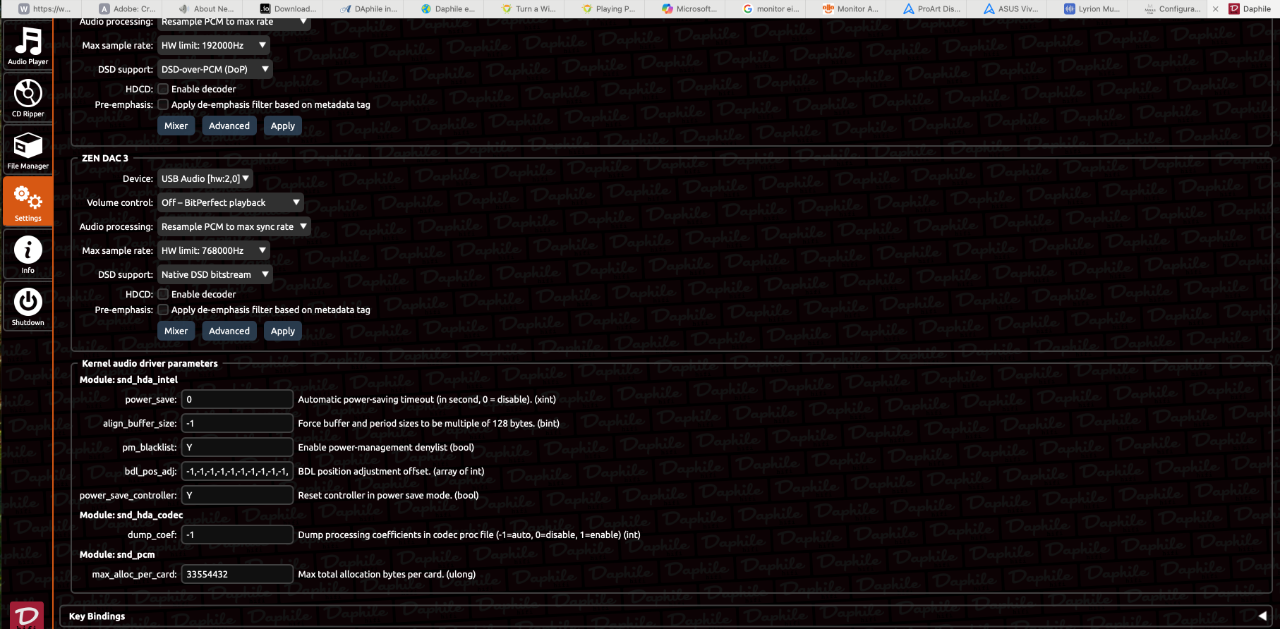Image resolution: width=1280 pixels, height=629 pixels.
Task: Click Max total allocation bytes per card text
Action: [386, 574]
